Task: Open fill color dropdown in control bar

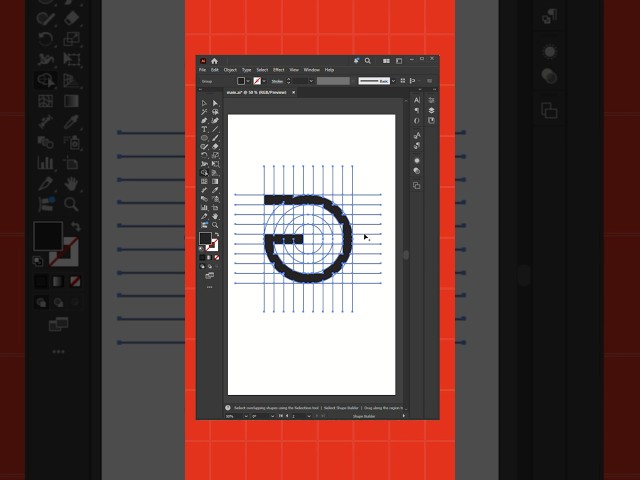Action: (248, 81)
